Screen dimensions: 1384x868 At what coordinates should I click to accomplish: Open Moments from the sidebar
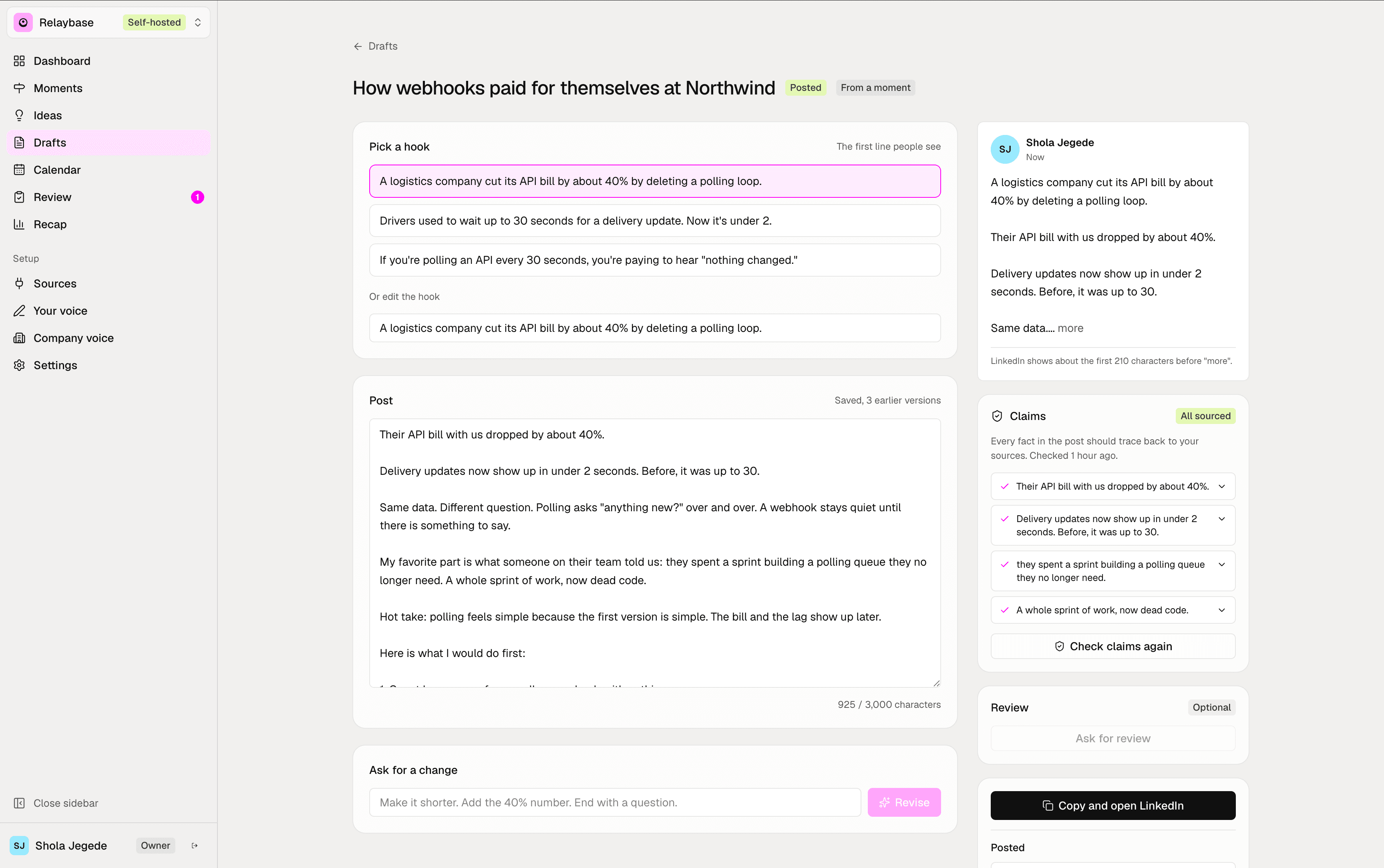tap(109, 88)
